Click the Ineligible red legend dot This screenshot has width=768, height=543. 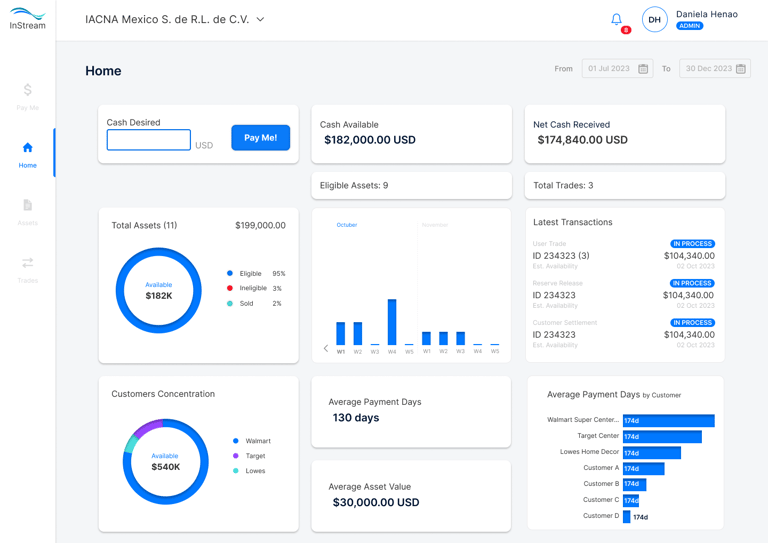point(230,288)
